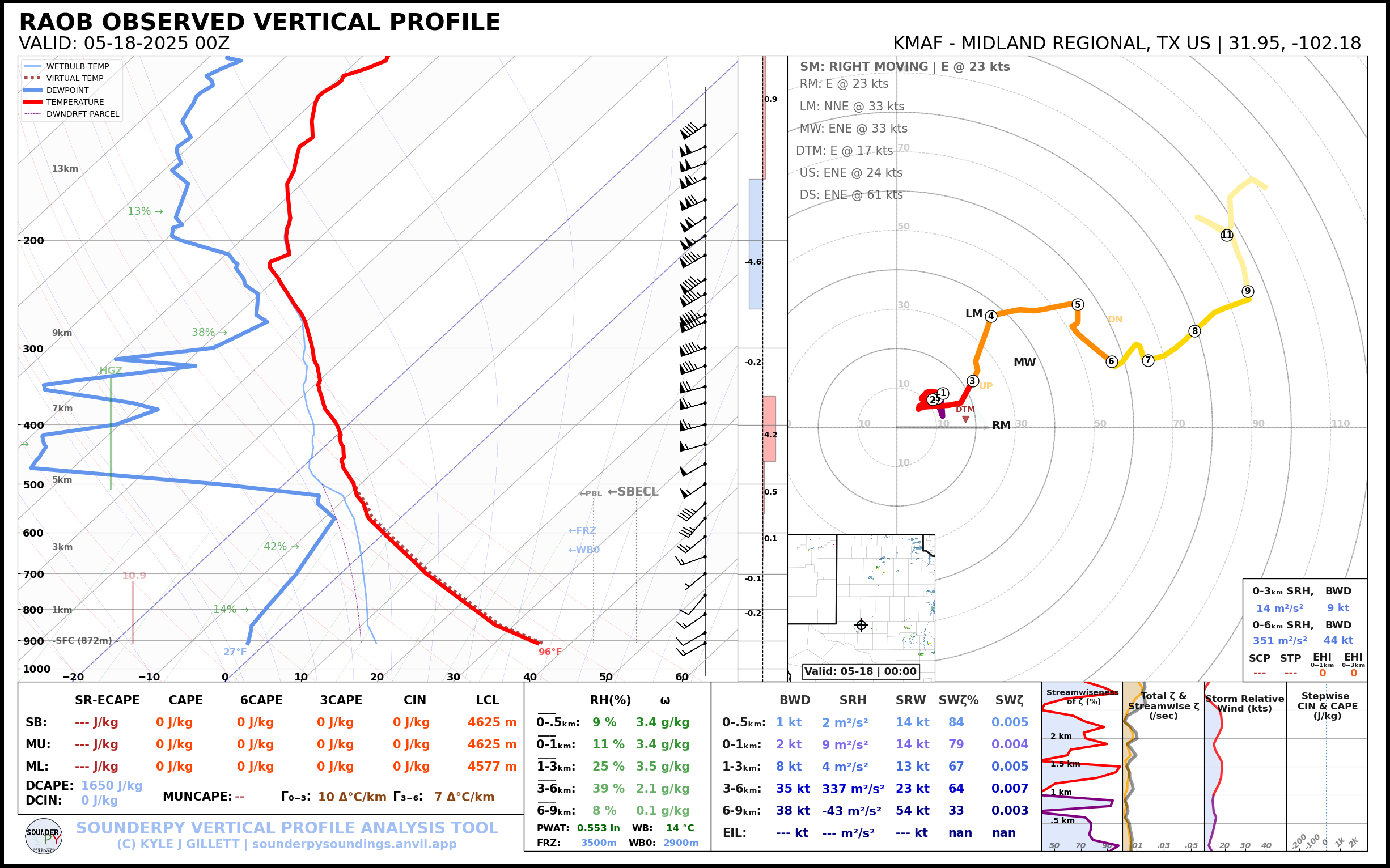Click the station crosshair on the map inset

pyautogui.click(x=861, y=625)
